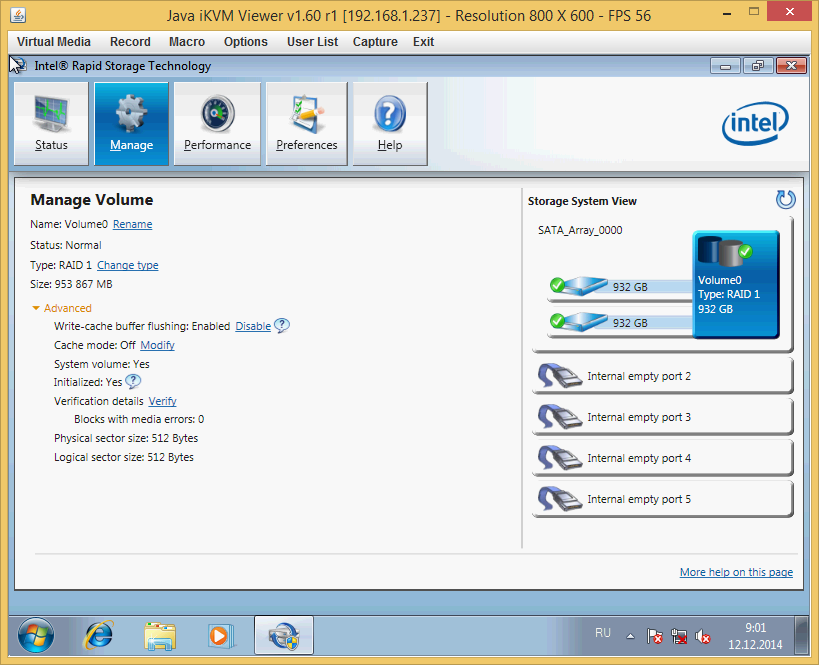
Task: Restore the Intel Rapid Storage window
Action: pos(757,66)
